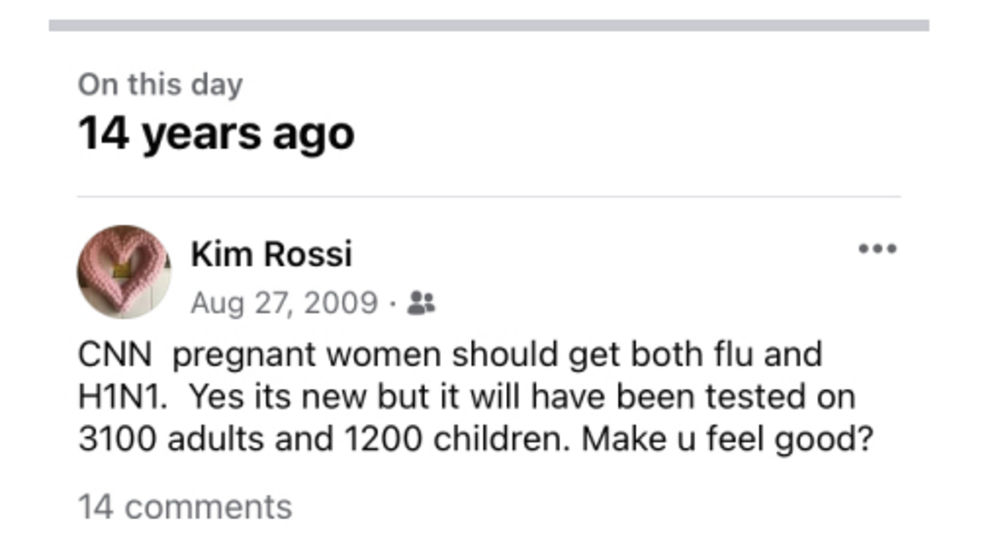Visit Kim Rossi's profile via name
The width and height of the screenshot is (992, 548).
point(271,254)
